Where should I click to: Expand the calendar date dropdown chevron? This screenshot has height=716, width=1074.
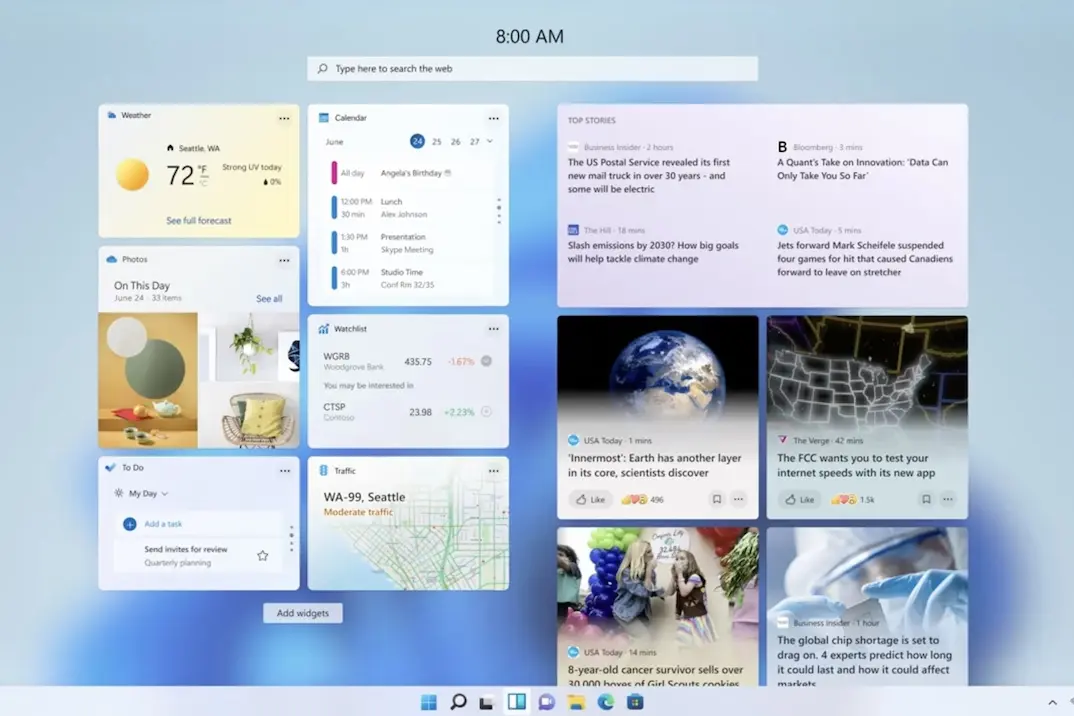[490, 141]
